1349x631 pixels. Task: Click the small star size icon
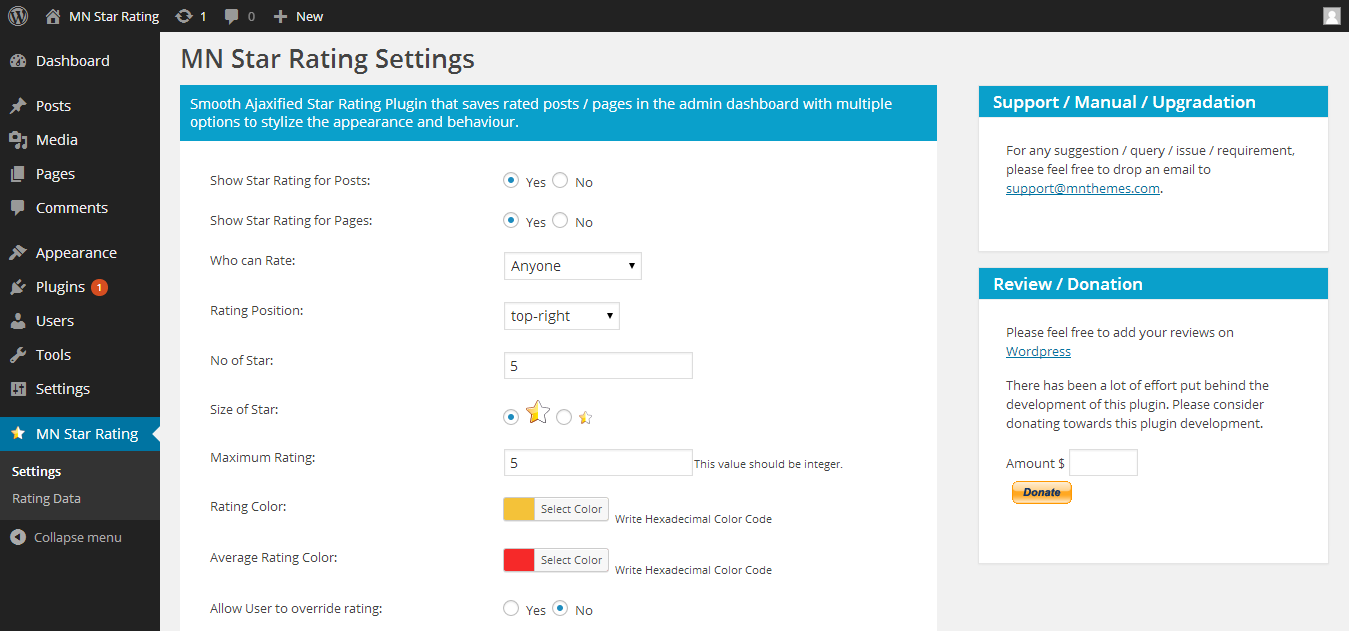pos(586,418)
